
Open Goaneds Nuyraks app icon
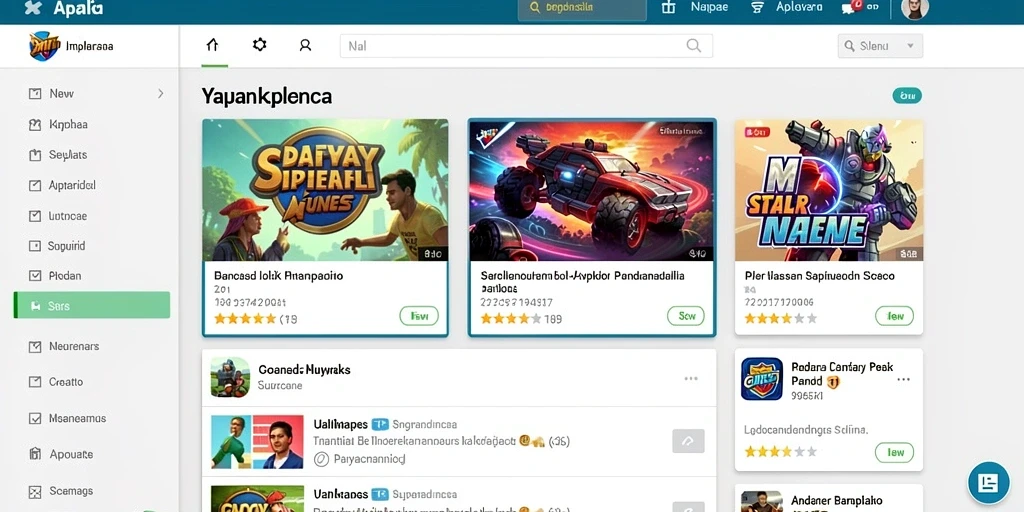[230, 377]
